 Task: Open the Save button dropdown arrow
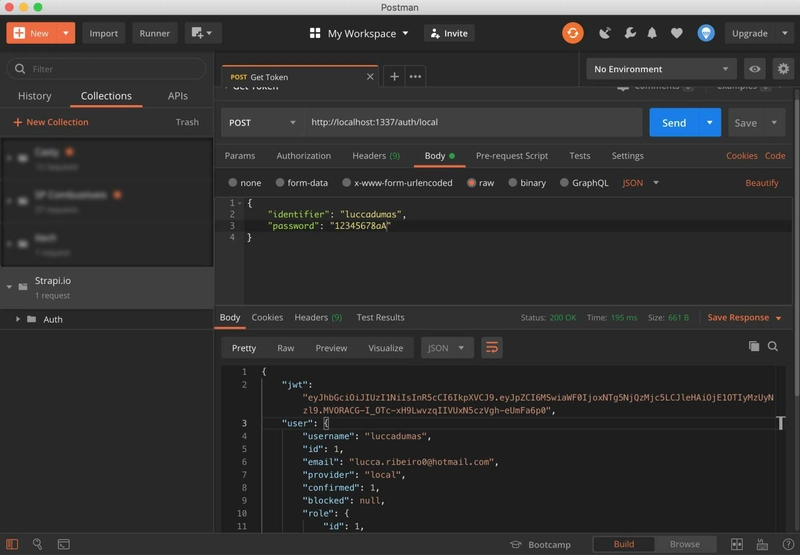click(774, 122)
